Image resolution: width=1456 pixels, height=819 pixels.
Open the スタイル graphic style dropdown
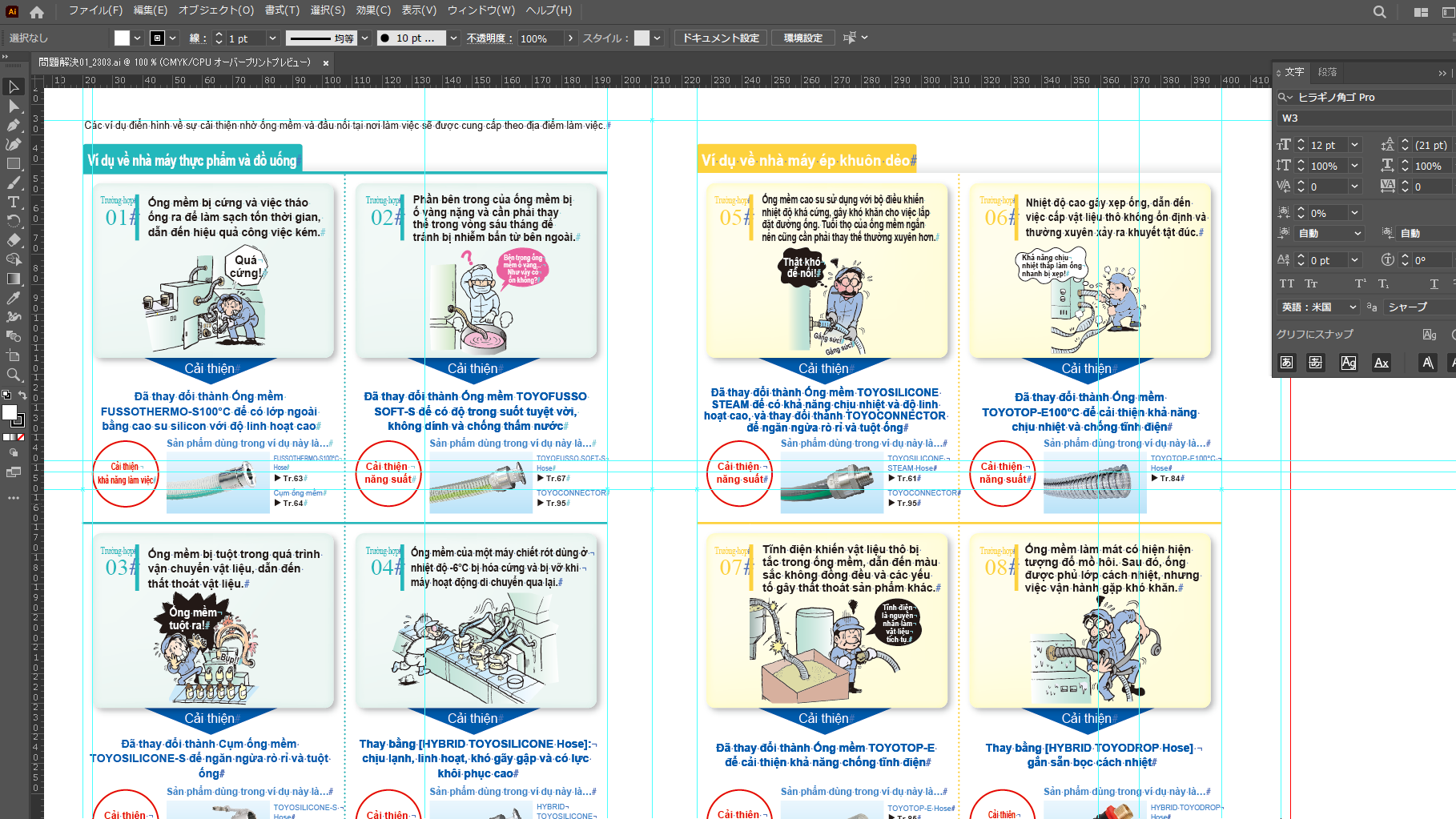[657, 38]
